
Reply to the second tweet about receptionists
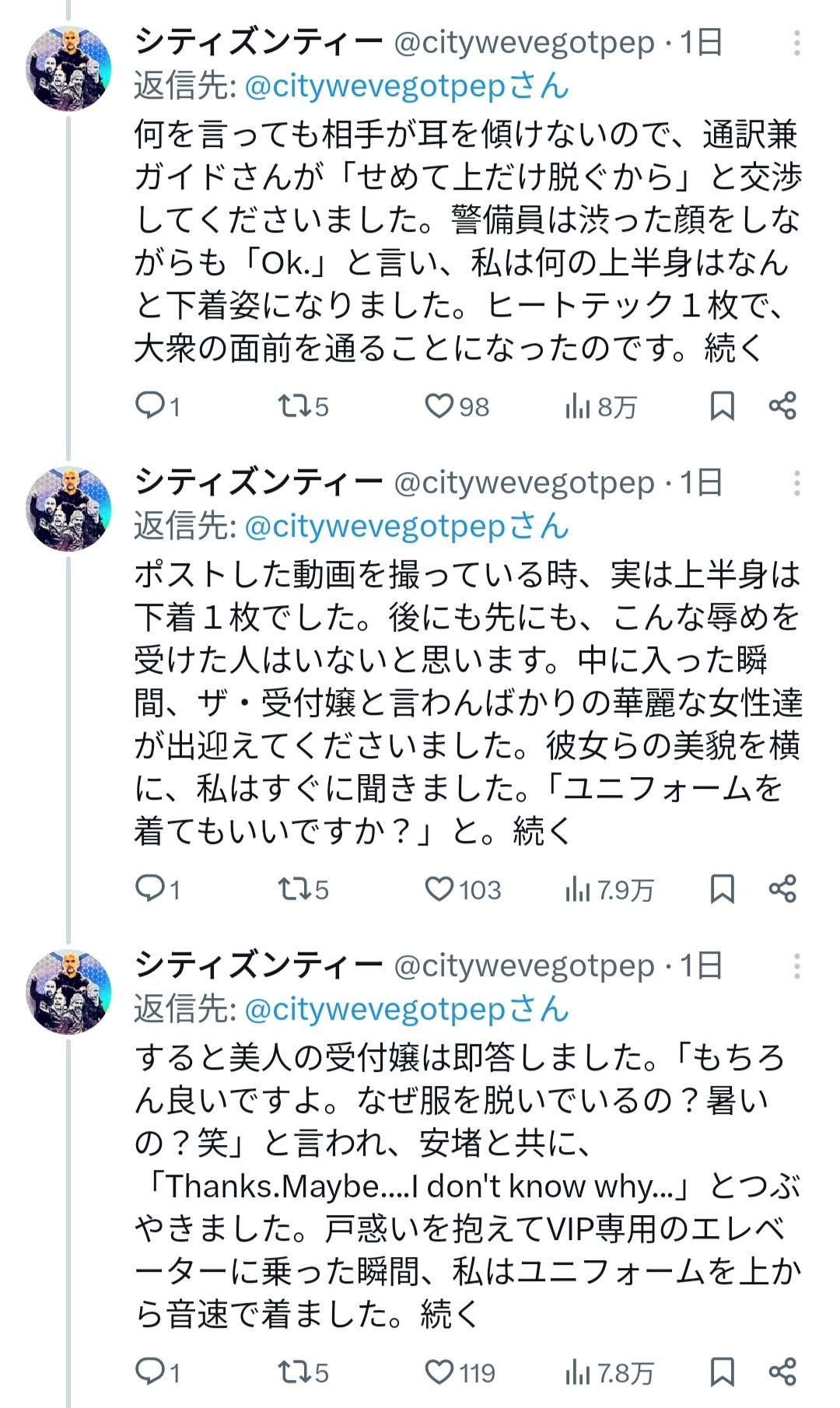click(x=149, y=889)
